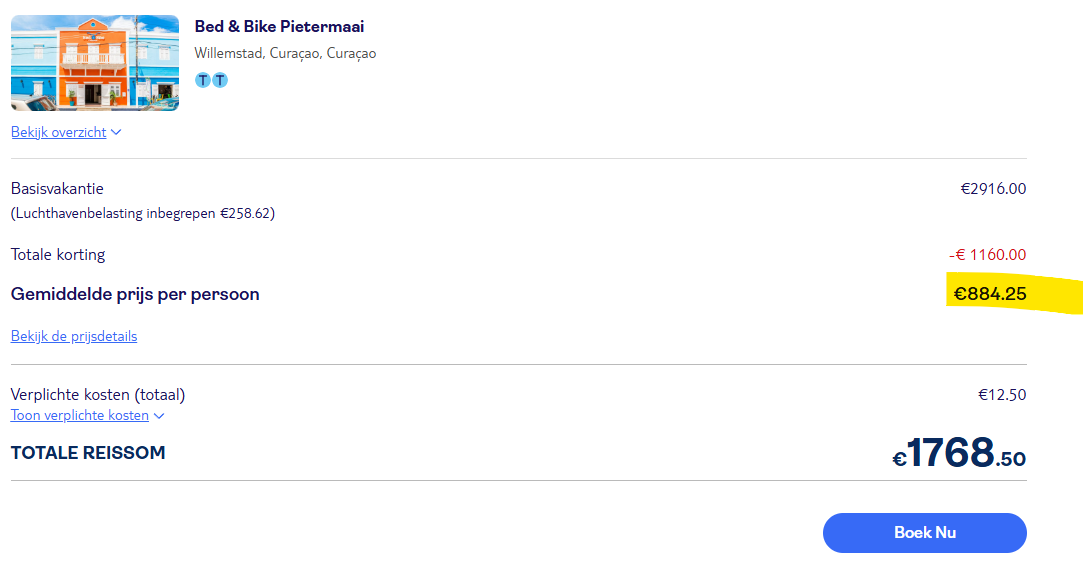1083x569 pixels.
Task: Click the TOTALE REISSOM heading
Action: click(88, 453)
